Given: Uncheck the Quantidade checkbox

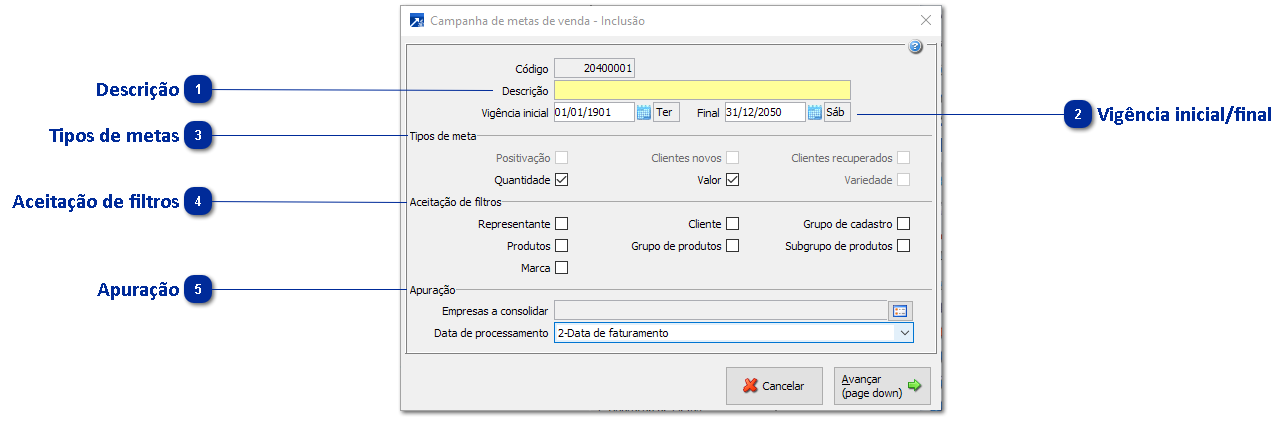Looking at the screenshot, I should pos(561,180).
